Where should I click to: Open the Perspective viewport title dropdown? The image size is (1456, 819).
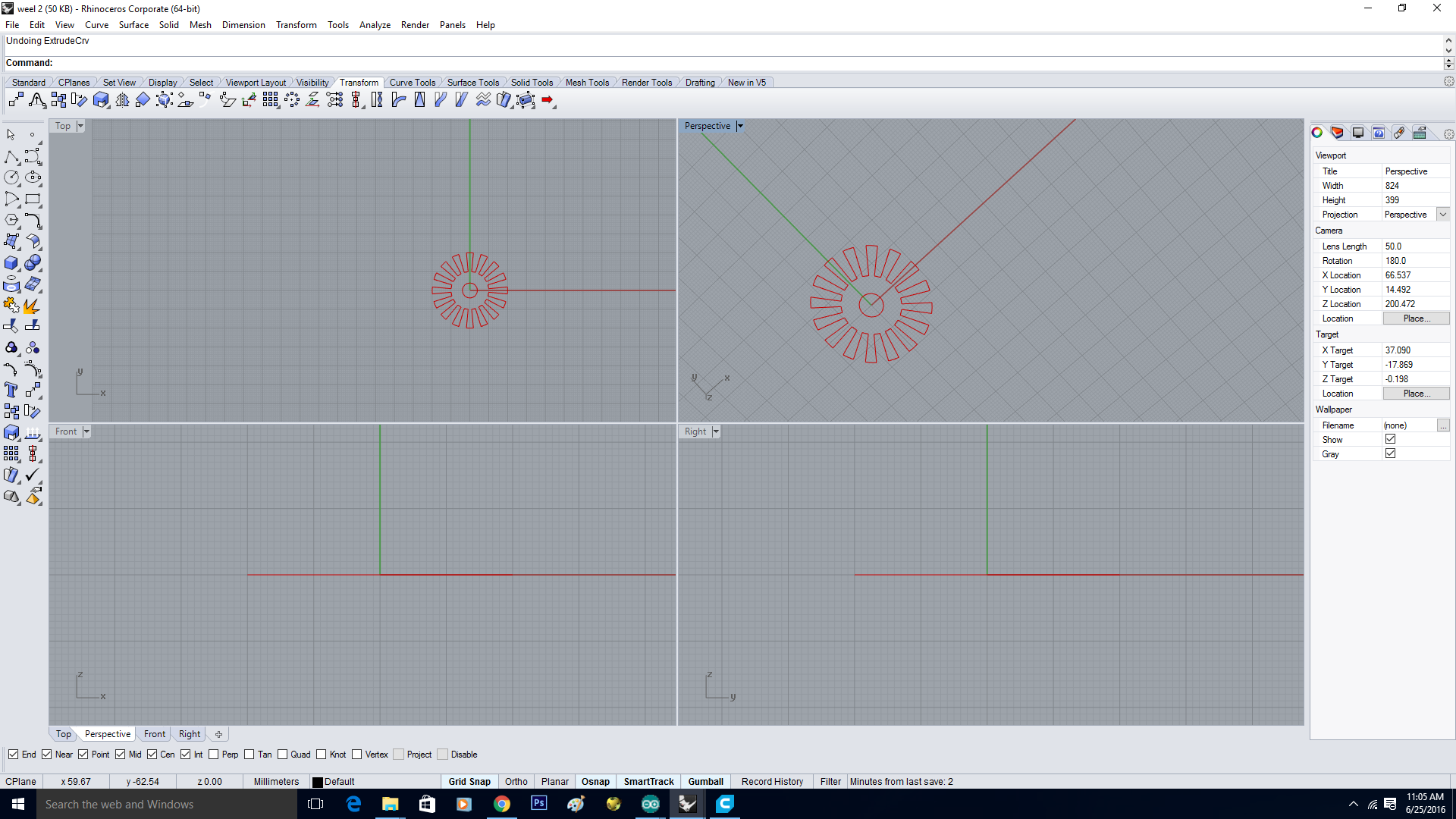(x=741, y=126)
